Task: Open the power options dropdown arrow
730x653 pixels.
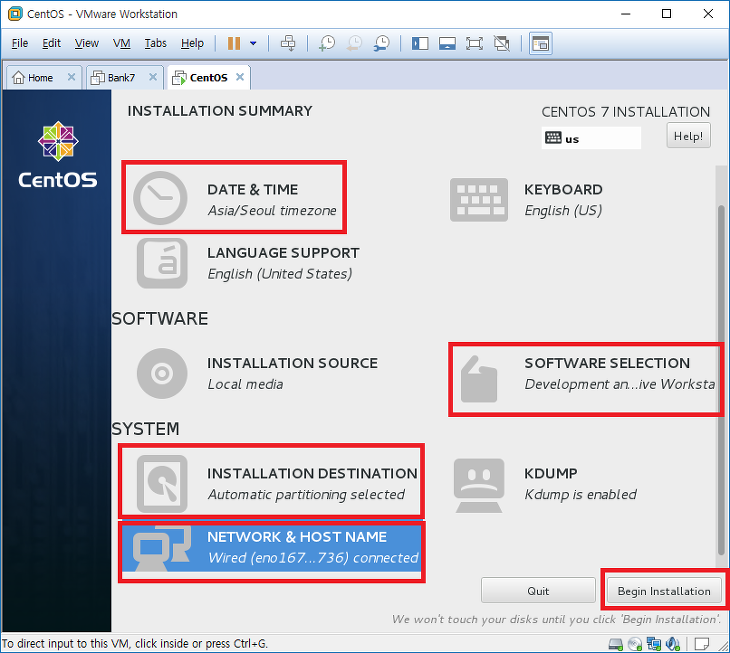Action: tap(253, 43)
